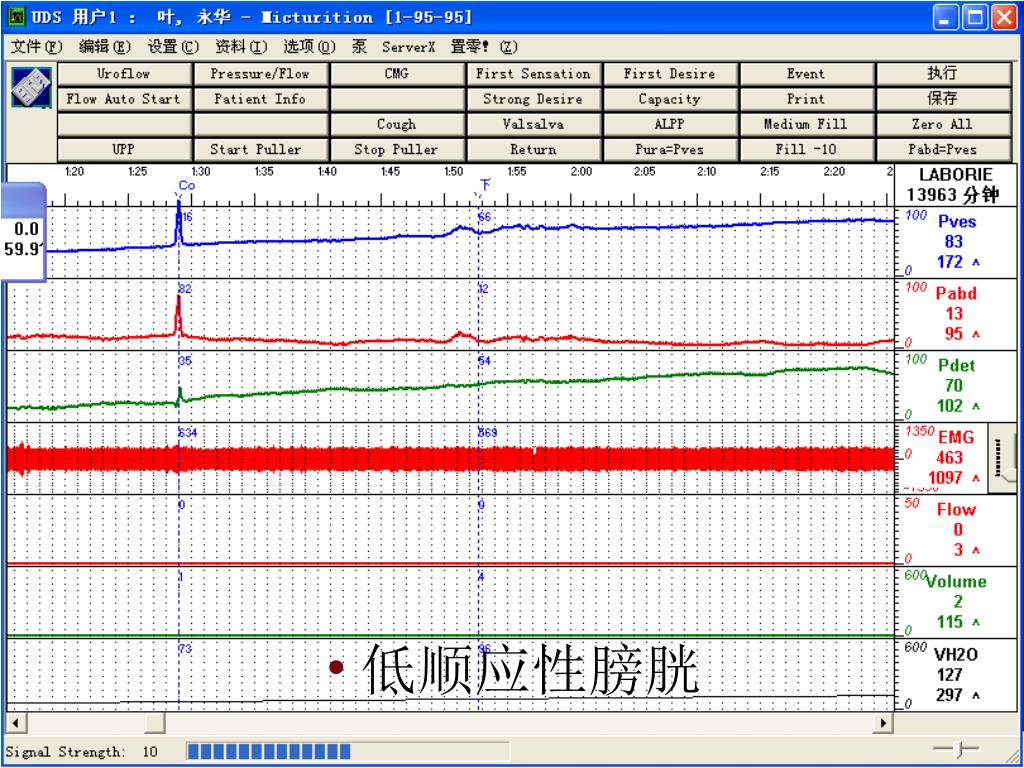Mark the First Desire event

pos(671,74)
